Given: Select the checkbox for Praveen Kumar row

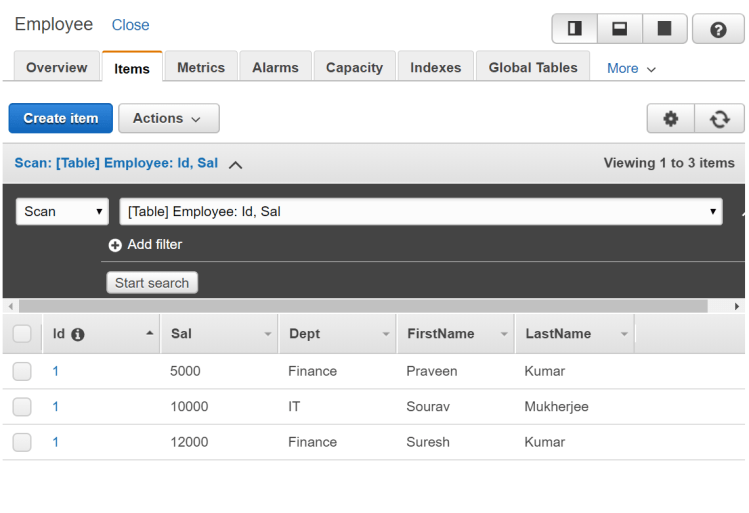Looking at the screenshot, I should point(22,371).
